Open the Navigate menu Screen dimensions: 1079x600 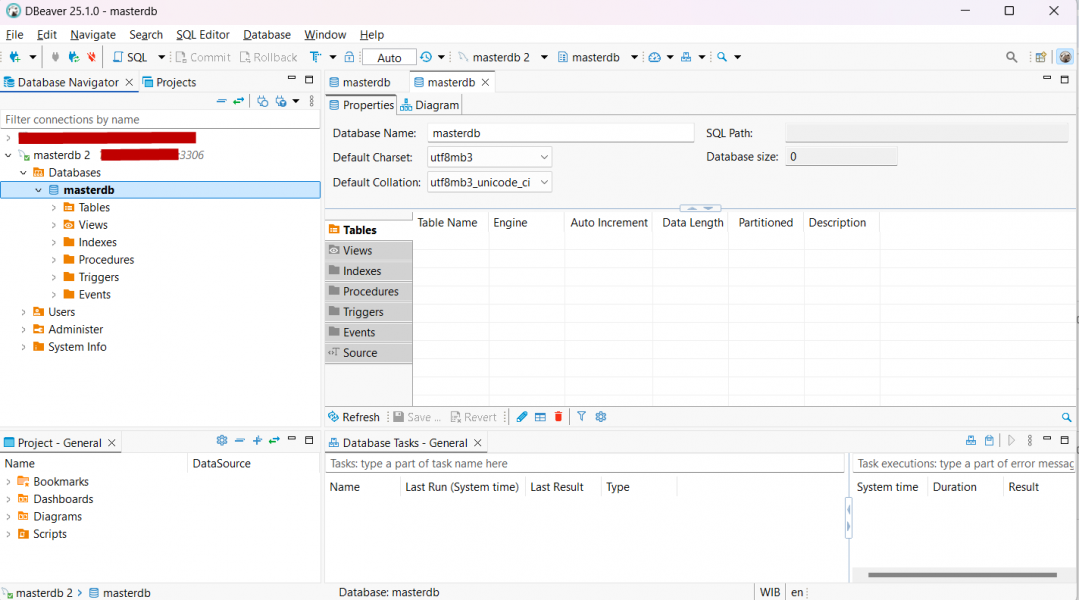coord(93,34)
